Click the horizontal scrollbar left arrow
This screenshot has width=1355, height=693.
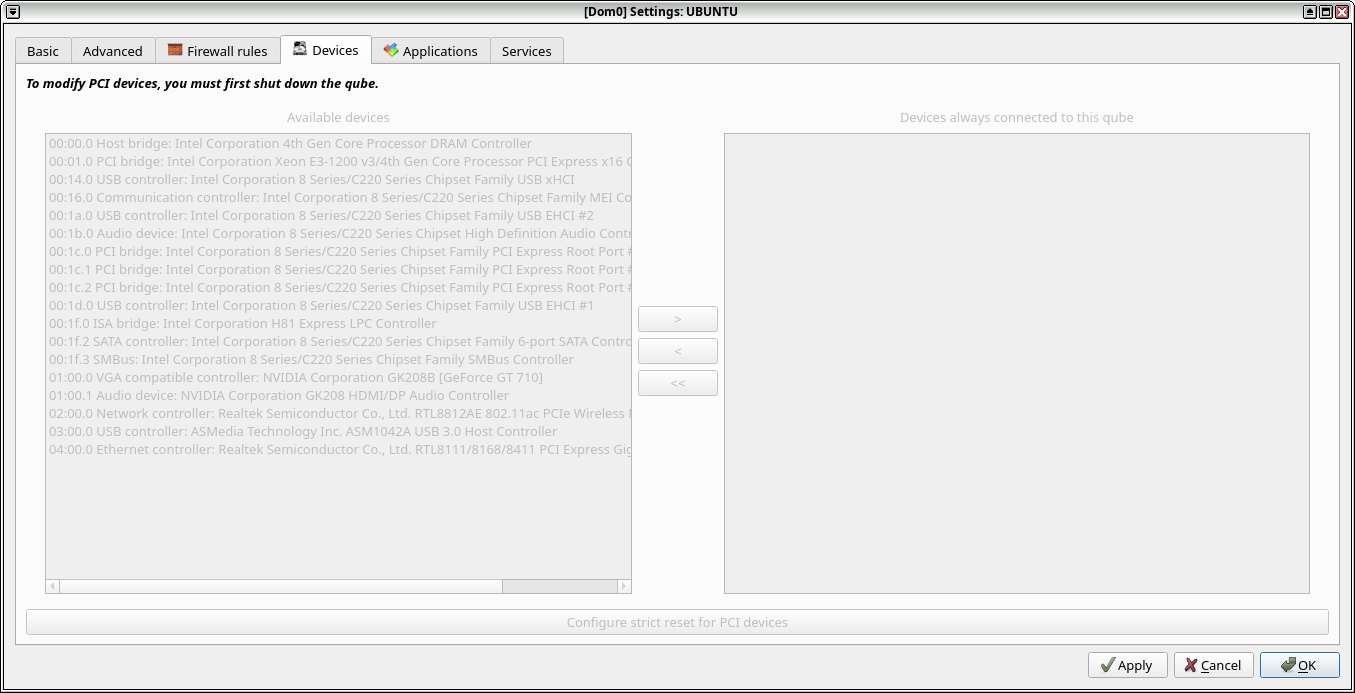[x=53, y=586]
